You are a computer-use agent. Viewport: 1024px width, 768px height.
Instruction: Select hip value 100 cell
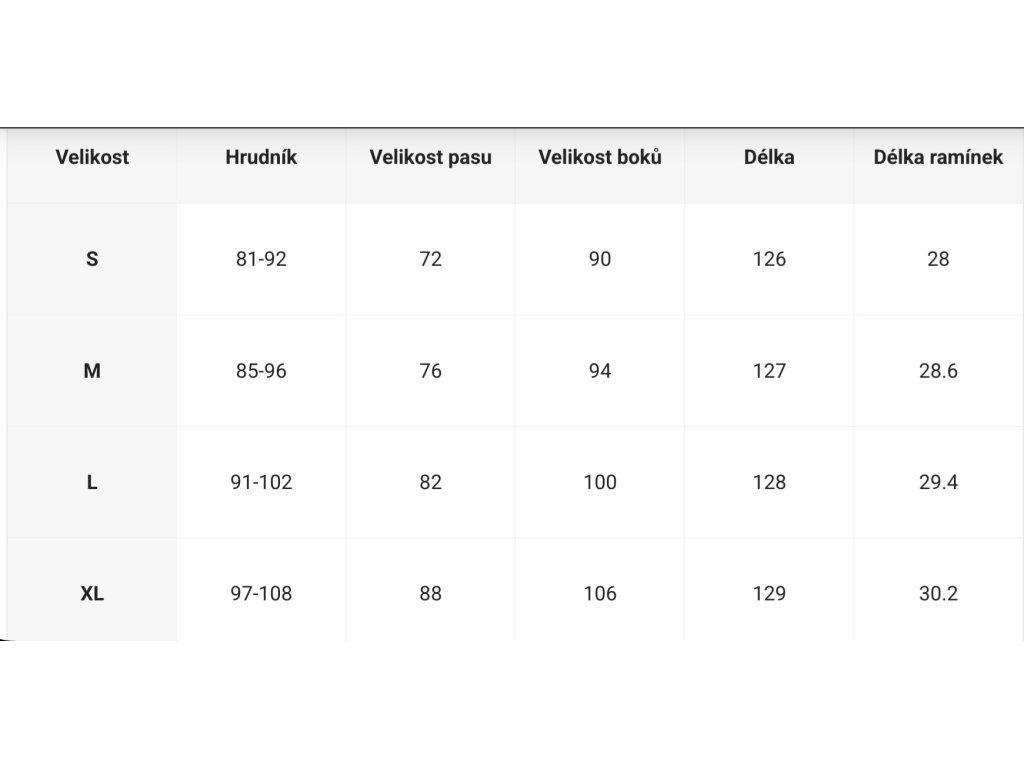pyautogui.click(x=600, y=483)
